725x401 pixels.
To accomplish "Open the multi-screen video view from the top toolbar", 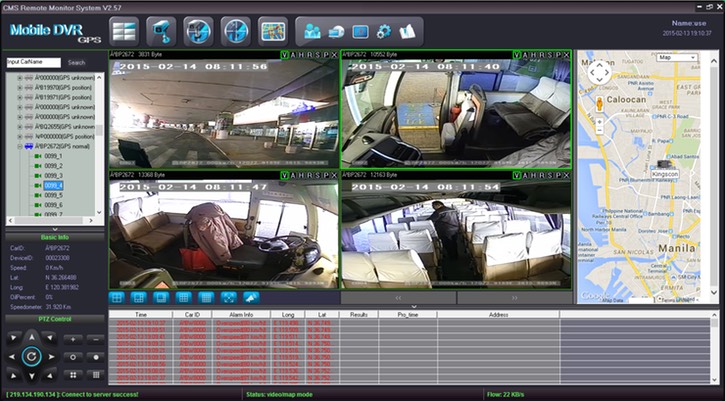I will click(x=124, y=30).
